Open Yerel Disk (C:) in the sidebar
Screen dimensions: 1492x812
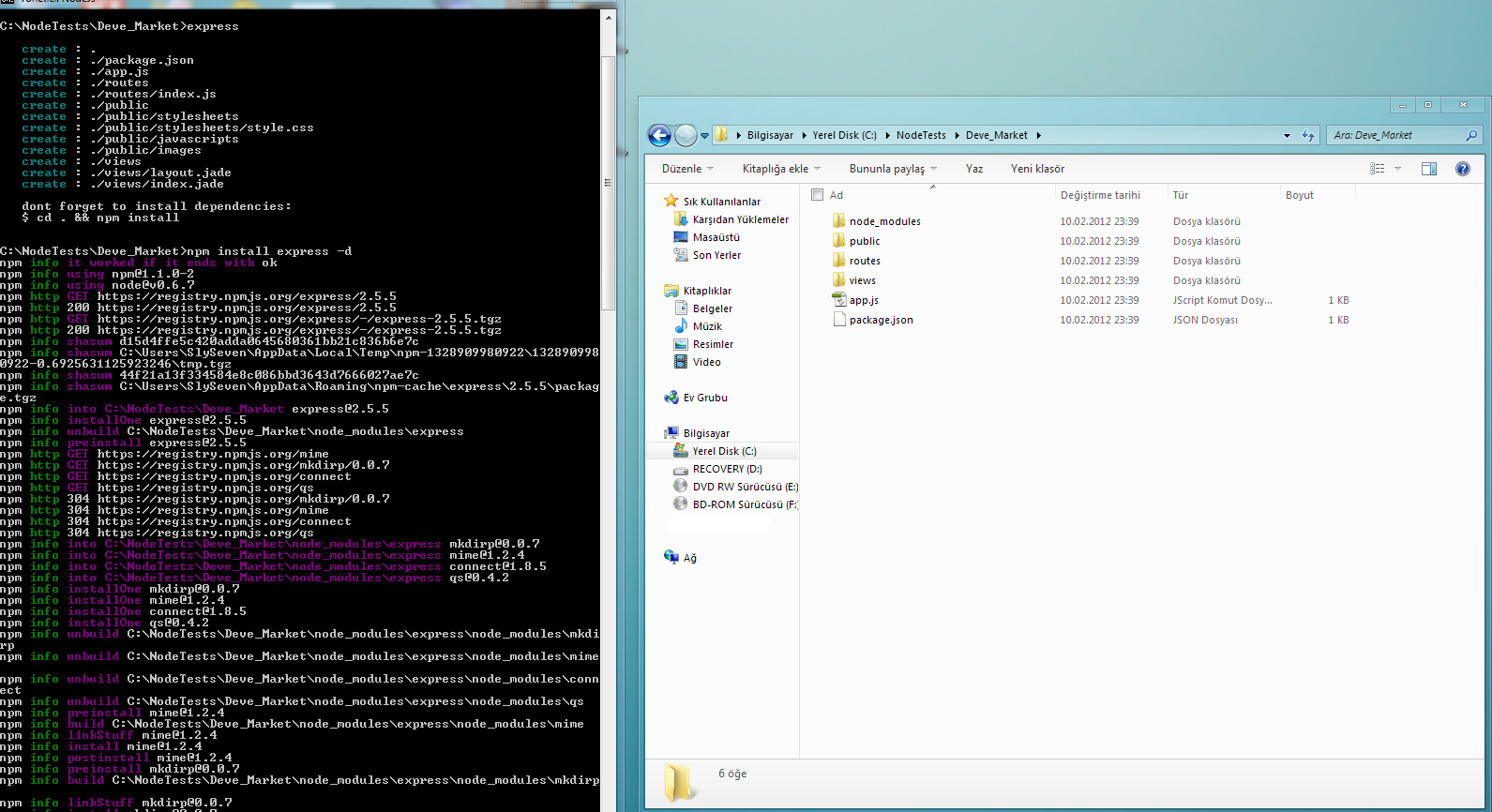[724, 451]
